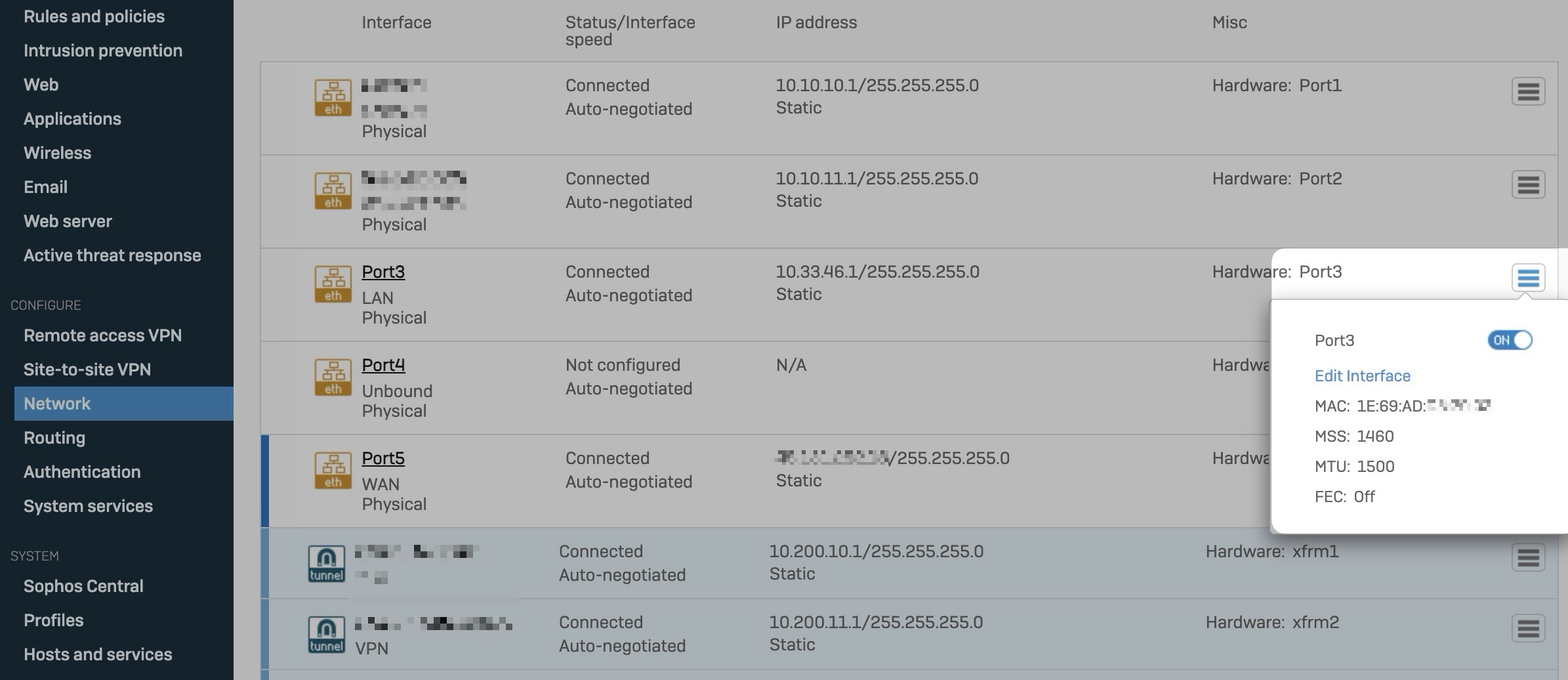Click the eth icon in the 10.10.10.1 row
Image resolution: width=1568 pixels, height=680 pixels.
click(x=333, y=97)
